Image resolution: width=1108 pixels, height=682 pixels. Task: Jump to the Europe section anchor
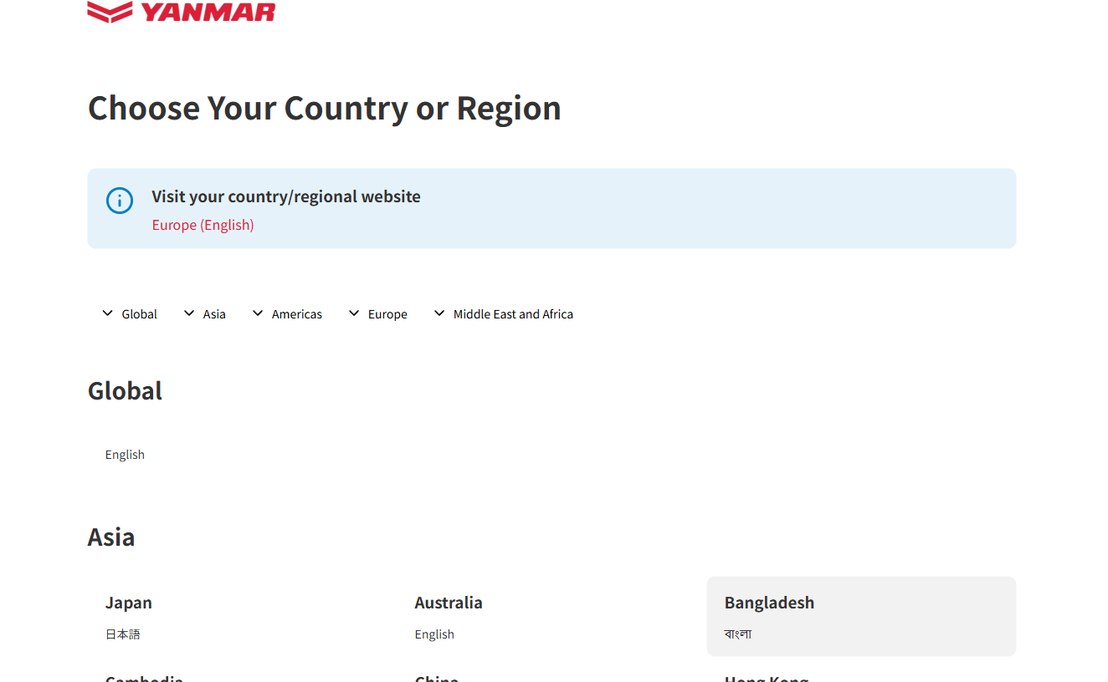coord(378,314)
